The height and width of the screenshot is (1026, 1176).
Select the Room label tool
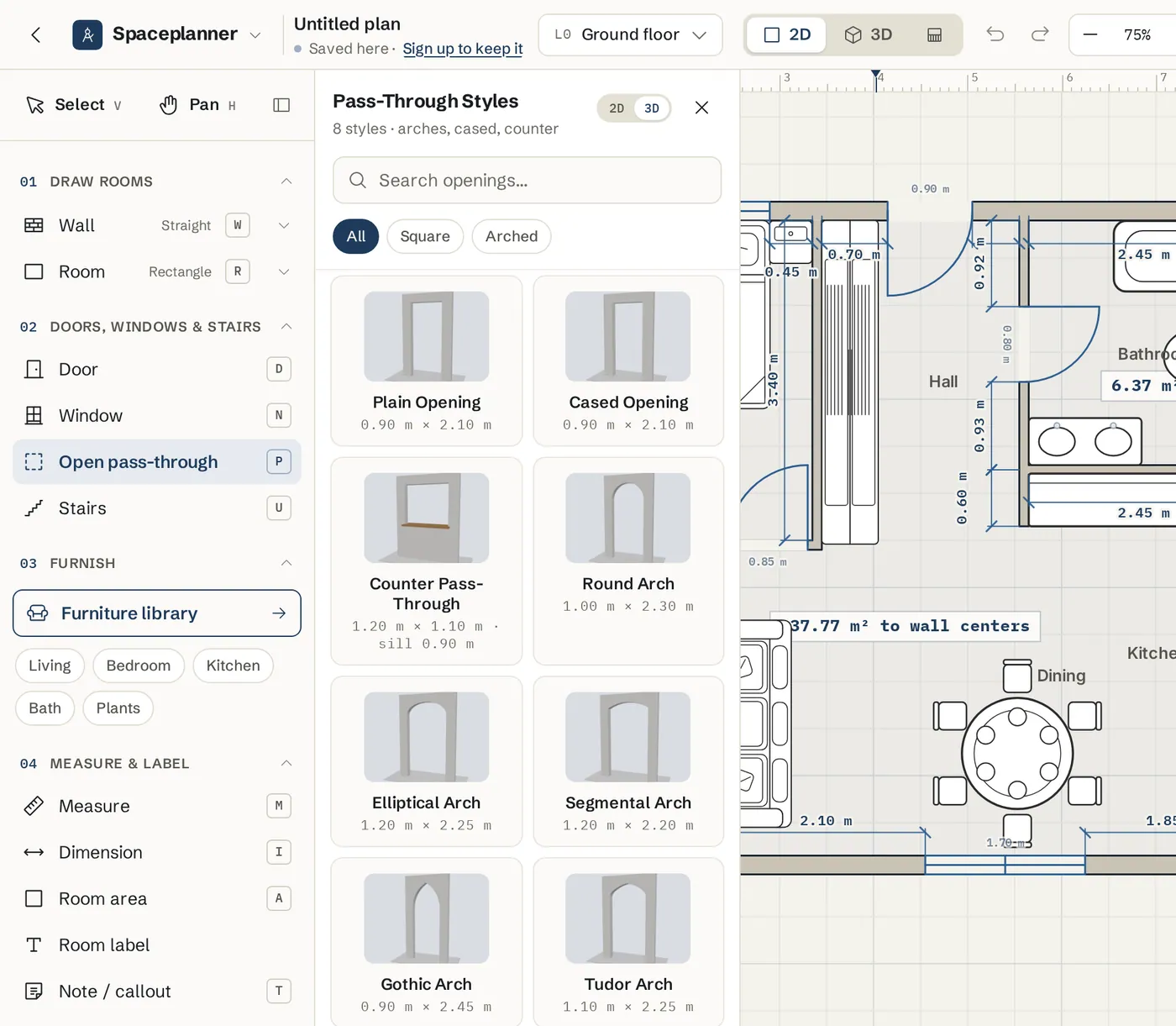click(157, 944)
